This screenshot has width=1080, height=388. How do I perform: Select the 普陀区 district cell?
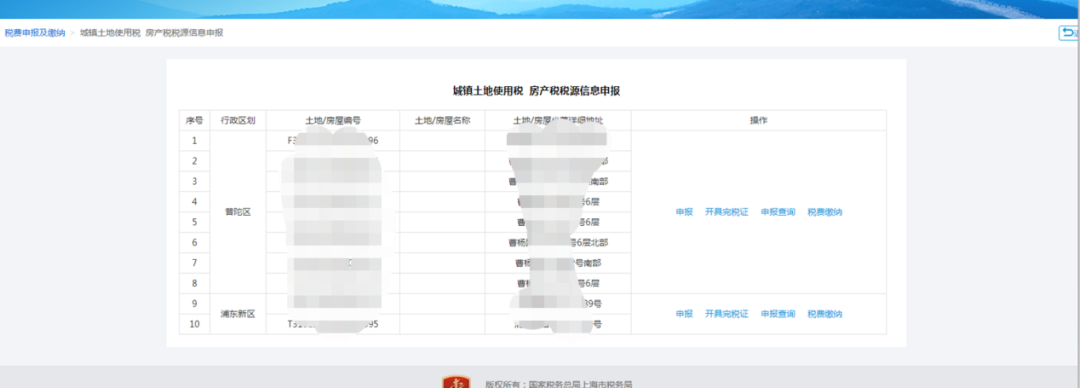point(238,212)
